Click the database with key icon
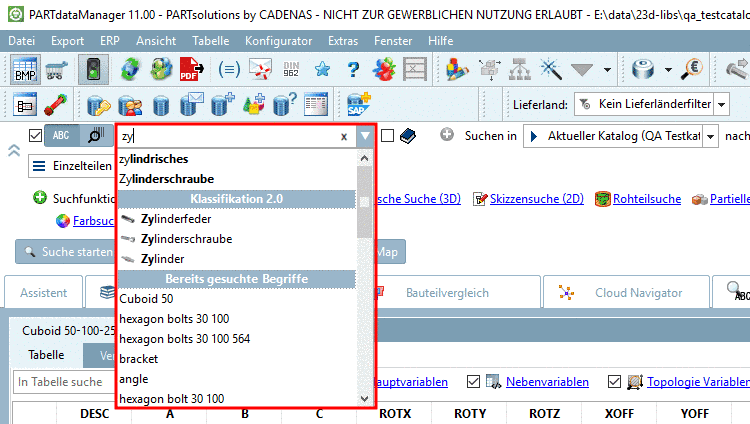The image size is (750, 424). 99,104
